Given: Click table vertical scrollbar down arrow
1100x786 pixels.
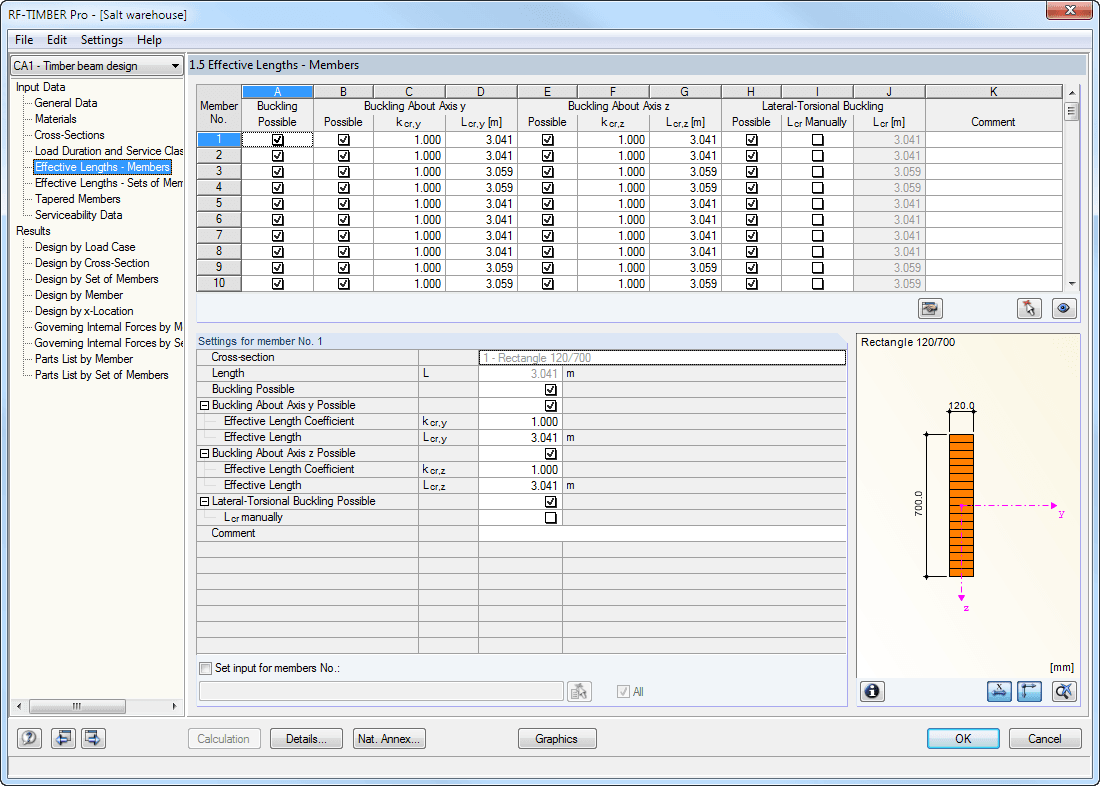Looking at the screenshot, I should pyautogui.click(x=1071, y=284).
